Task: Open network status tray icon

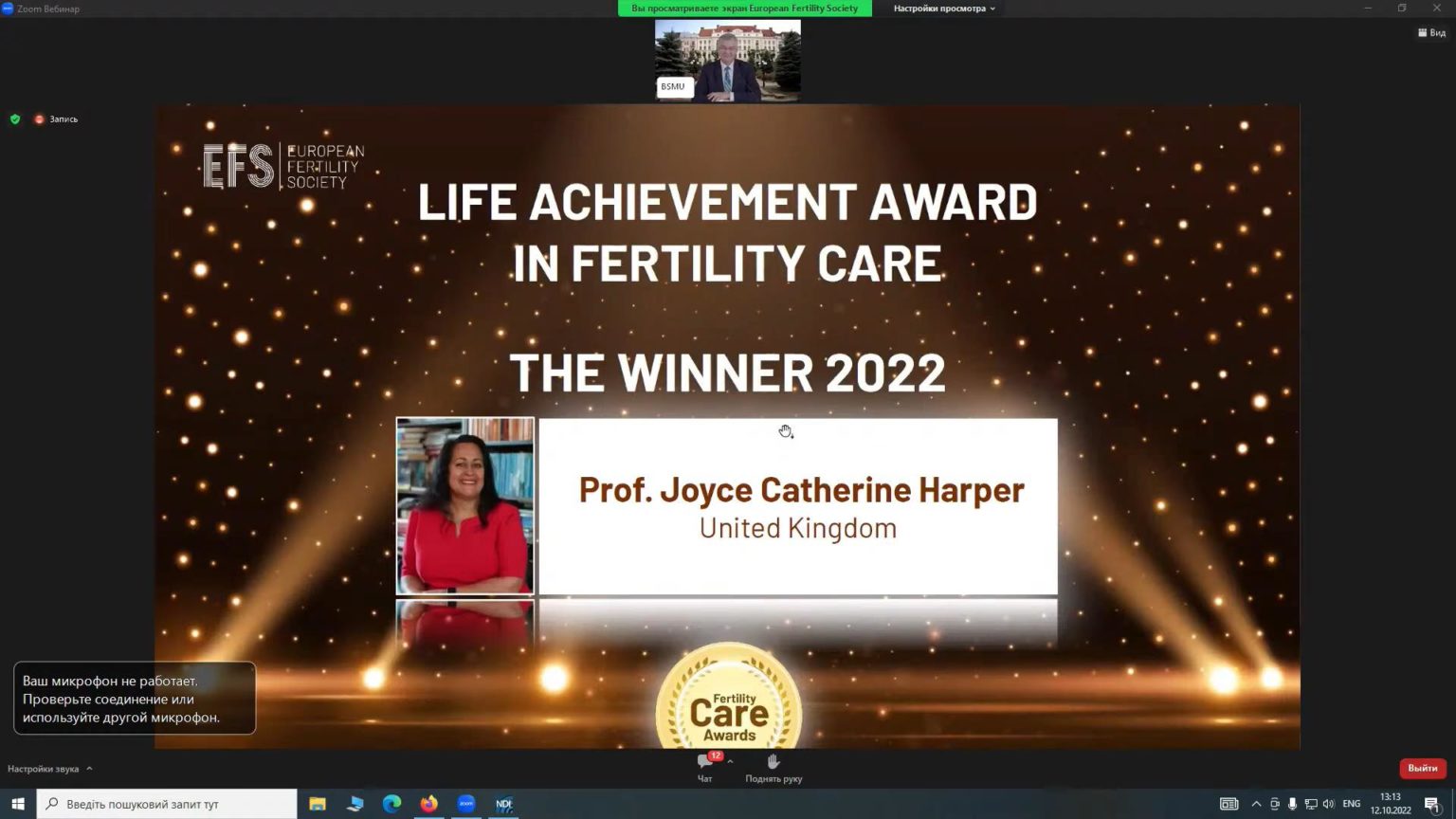Action: (1311, 804)
